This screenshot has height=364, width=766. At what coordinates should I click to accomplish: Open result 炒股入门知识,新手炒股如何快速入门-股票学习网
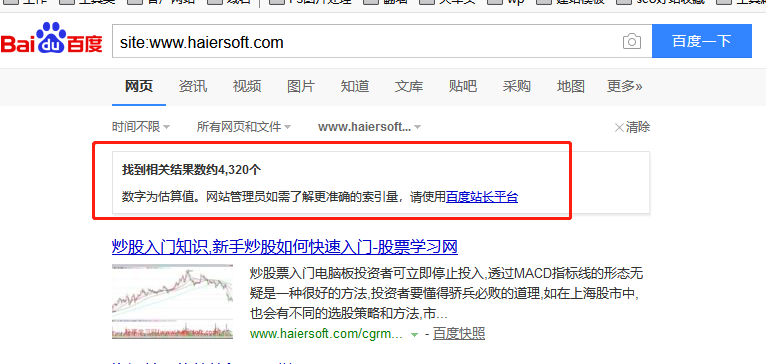285,247
